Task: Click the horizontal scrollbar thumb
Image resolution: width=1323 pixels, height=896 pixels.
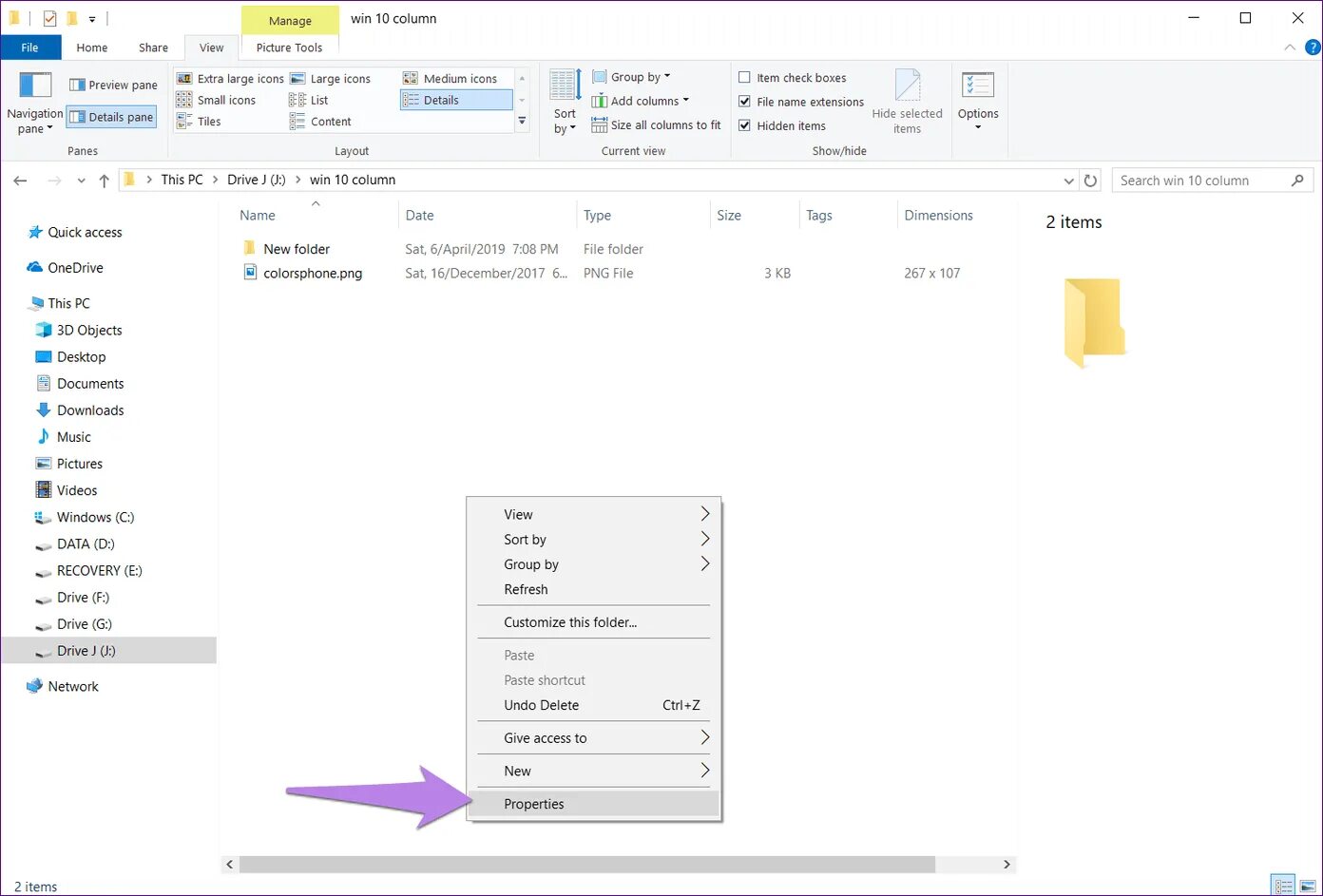Action: pos(586,865)
